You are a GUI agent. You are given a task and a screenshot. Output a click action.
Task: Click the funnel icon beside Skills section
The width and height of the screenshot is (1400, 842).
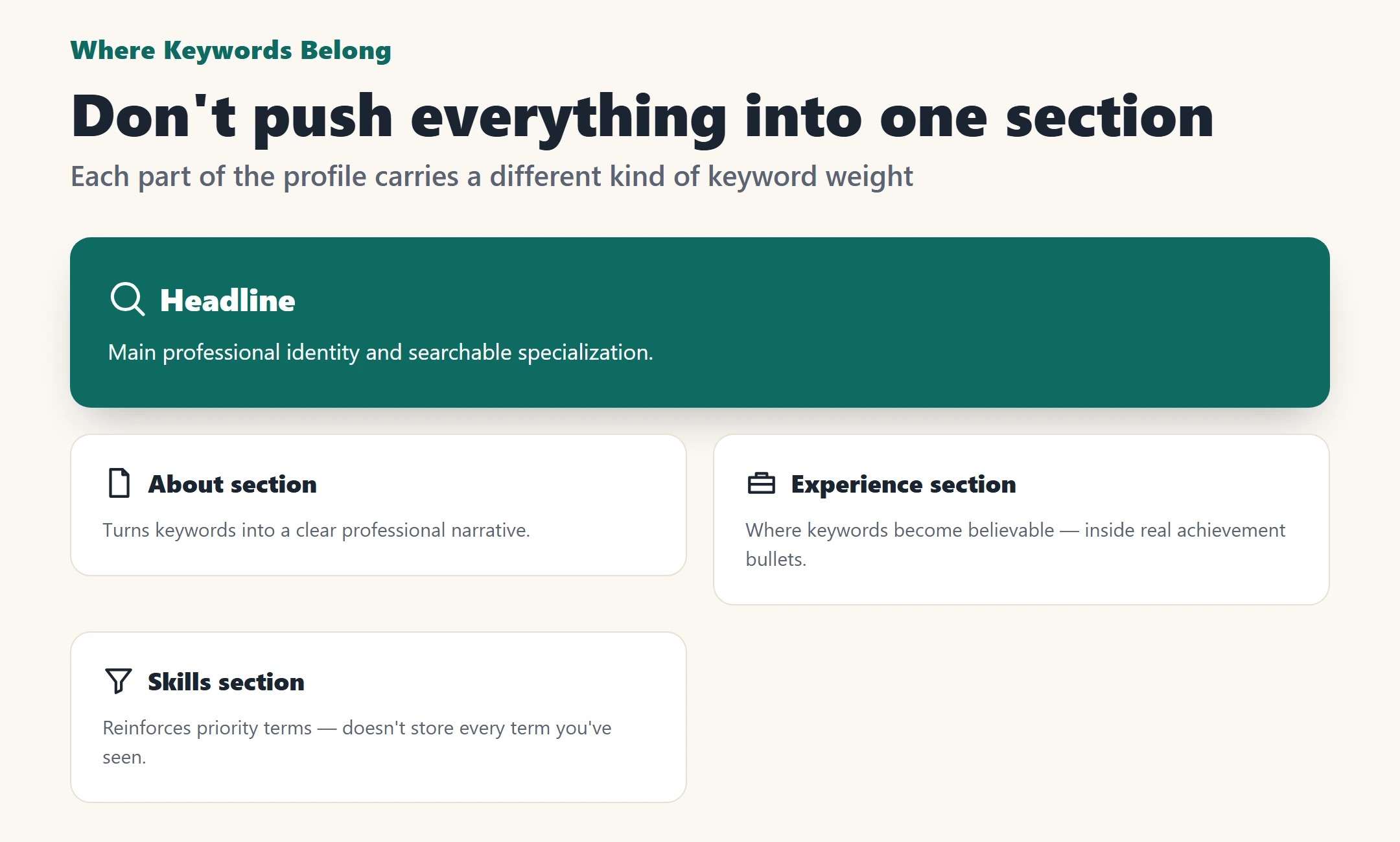118,681
